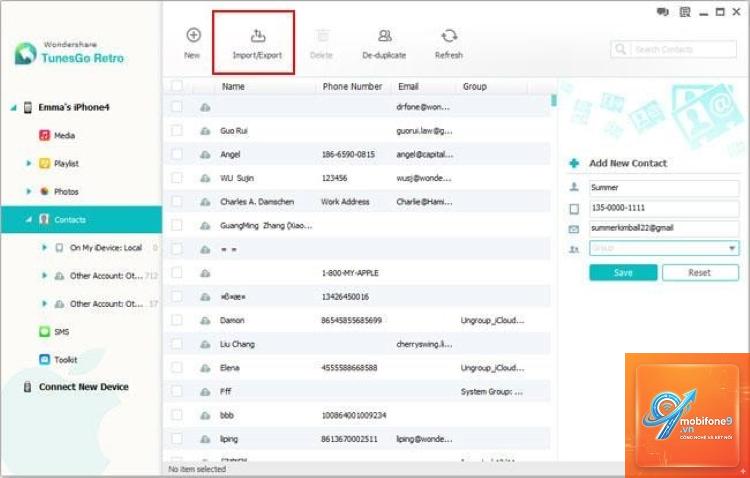Expand the Other Account node showing 17
Image resolution: width=750 pixels, height=478 pixels.
tap(44, 304)
